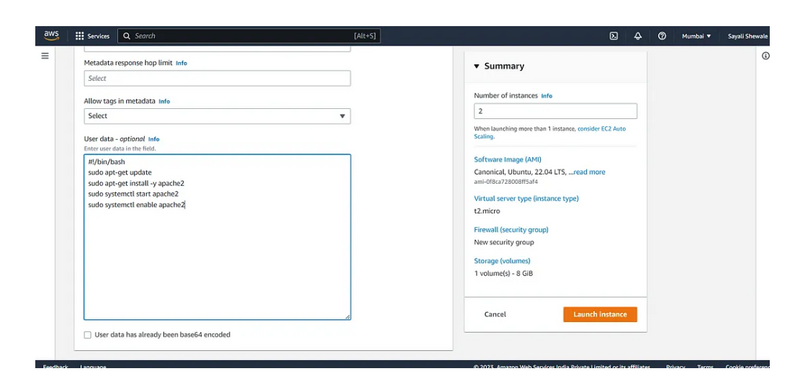Open Info link for Number of instances

point(546,96)
